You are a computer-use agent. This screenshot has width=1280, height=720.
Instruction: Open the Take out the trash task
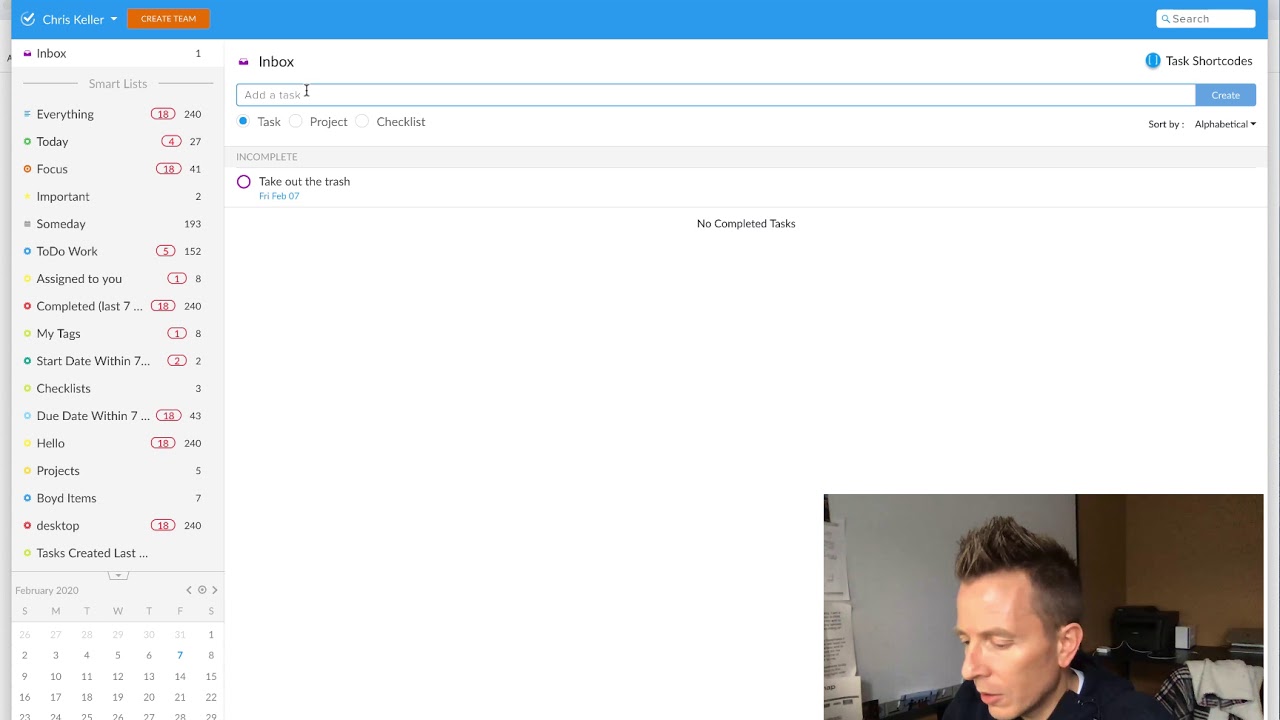pos(304,181)
